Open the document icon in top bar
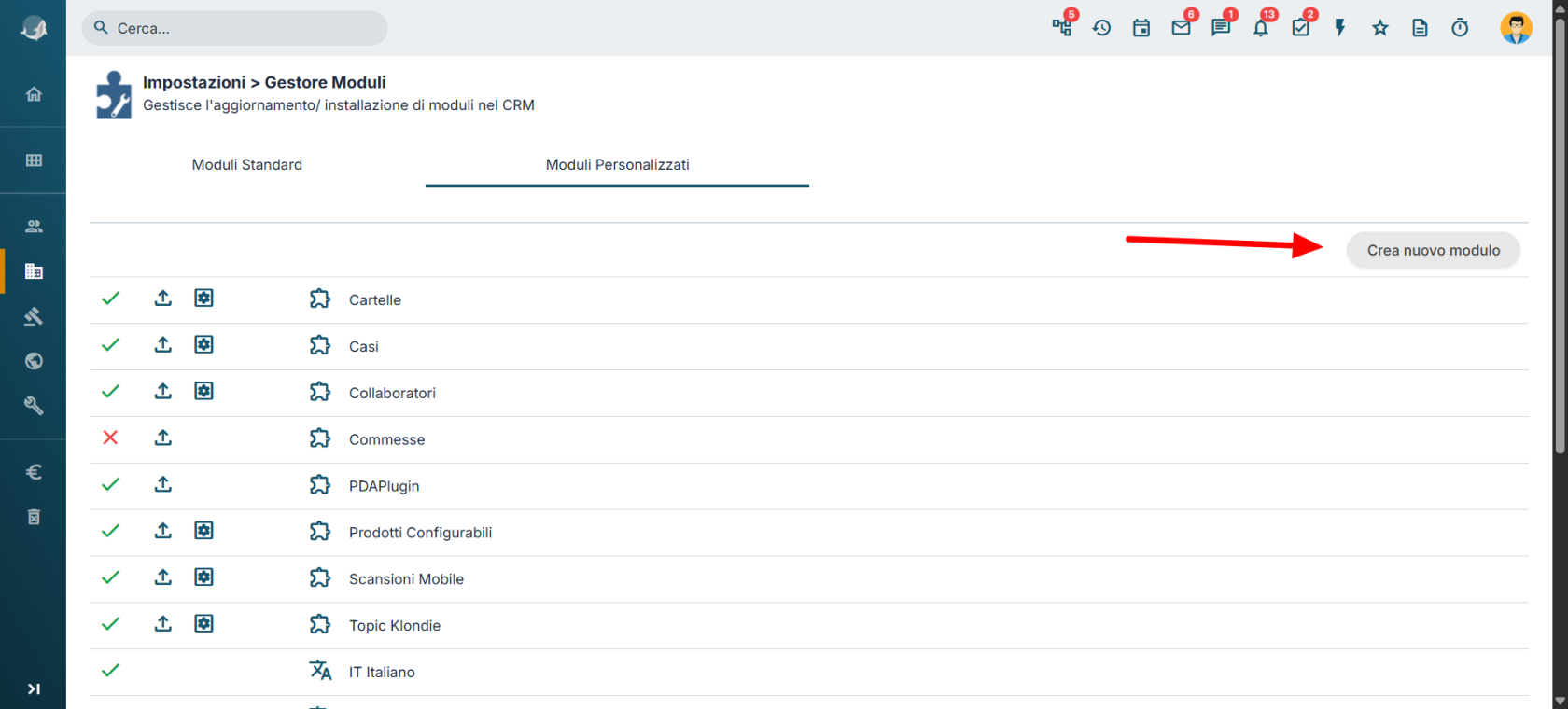This screenshot has width=1568, height=709. click(x=1420, y=28)
